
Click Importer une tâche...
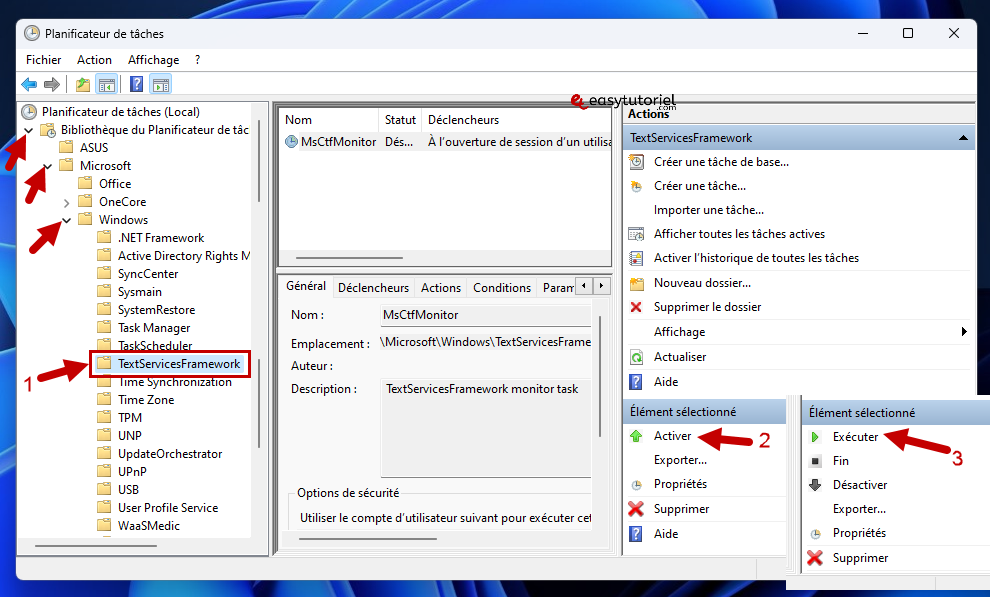click(708, 210)
